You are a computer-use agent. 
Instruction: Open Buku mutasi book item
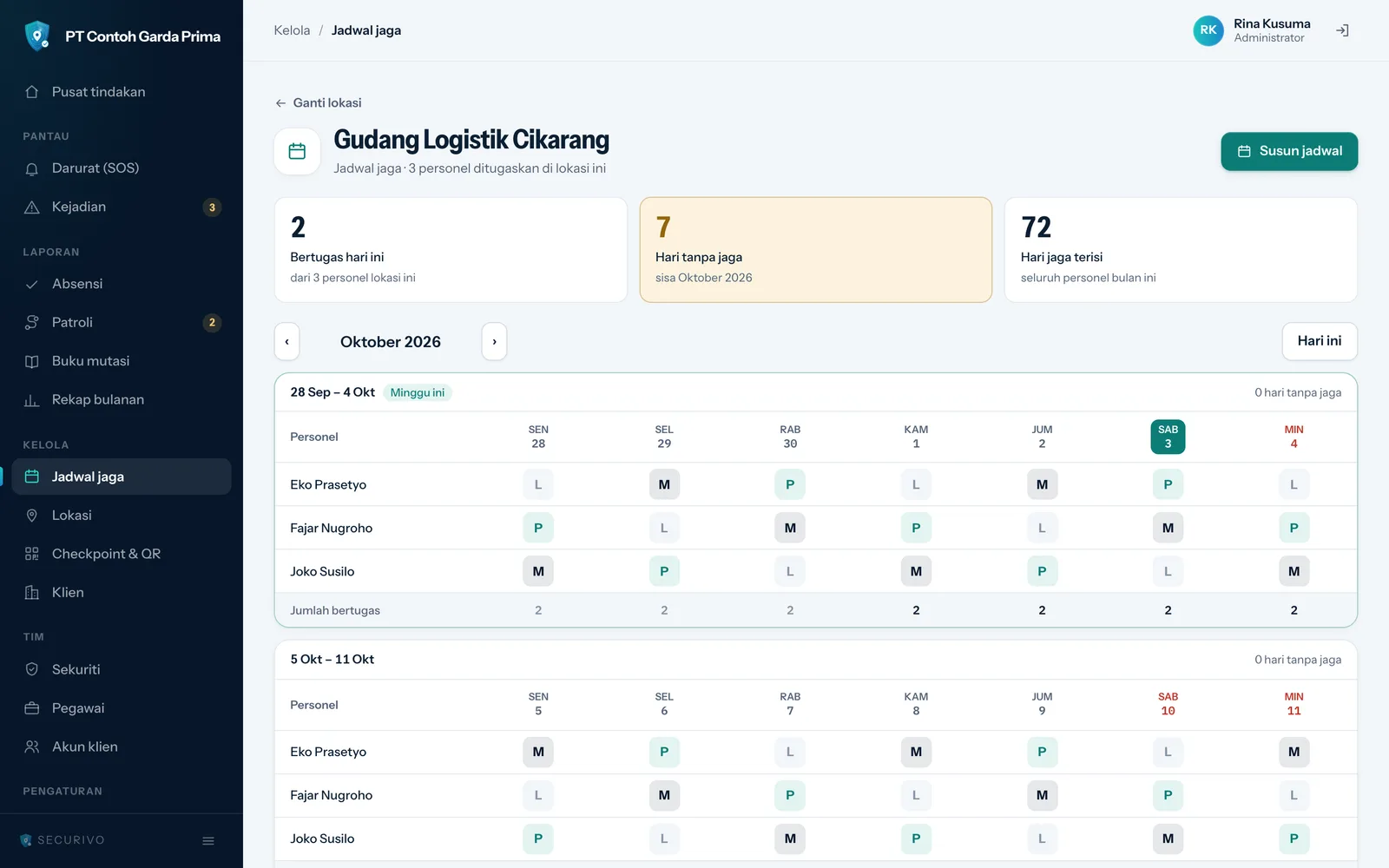tap(122, 361)
